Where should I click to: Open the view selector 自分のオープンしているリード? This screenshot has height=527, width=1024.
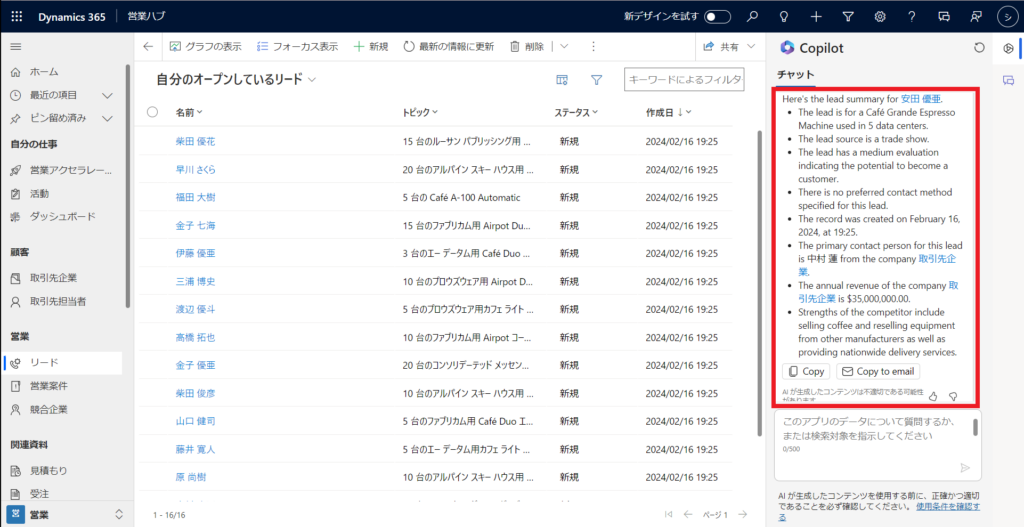[236, 80]
